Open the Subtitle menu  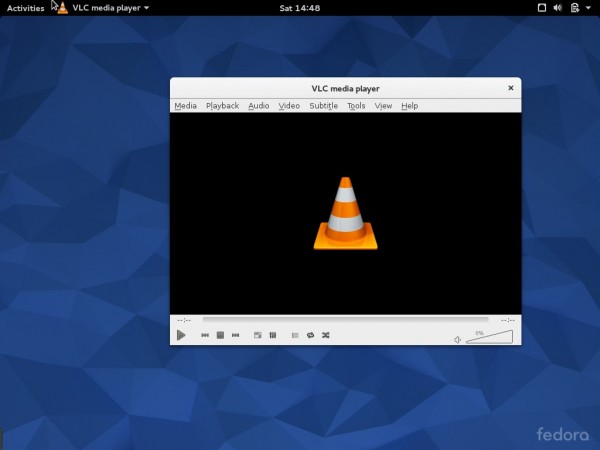[323, 106]
